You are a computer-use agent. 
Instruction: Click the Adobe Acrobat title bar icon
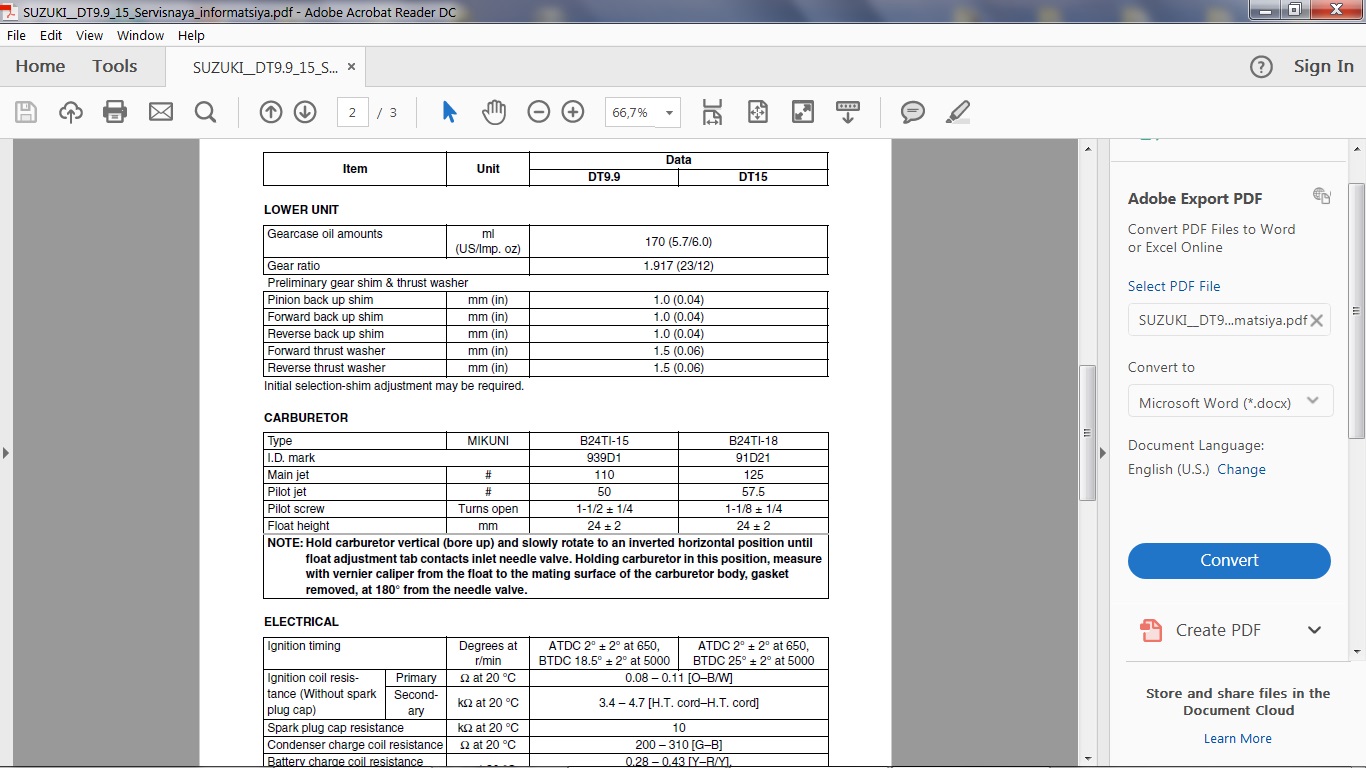[x=11, y=11]
